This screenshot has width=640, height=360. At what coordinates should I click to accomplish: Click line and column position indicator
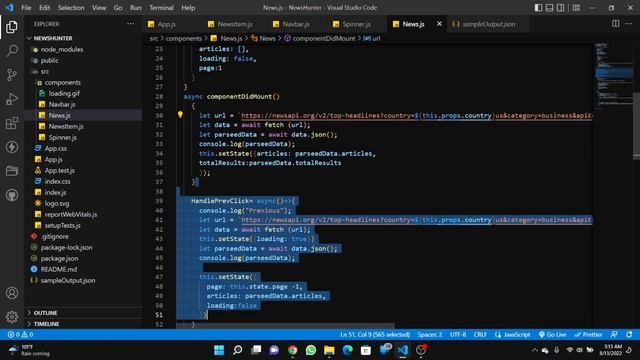[375, 334]
